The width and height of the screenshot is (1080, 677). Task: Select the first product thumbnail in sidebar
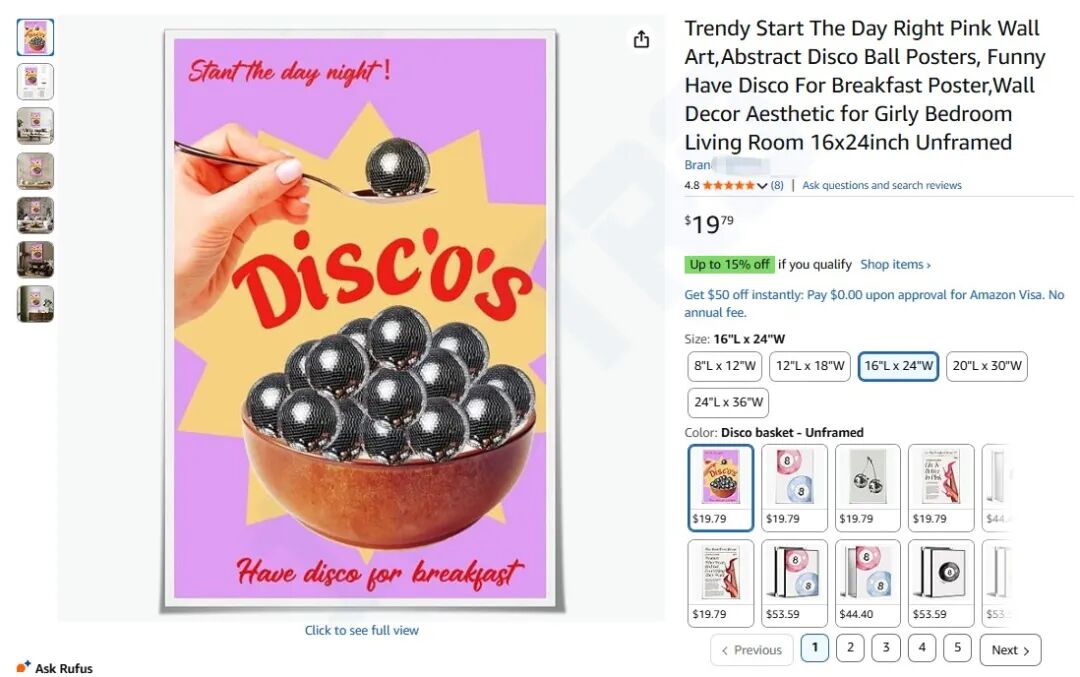pyautogui.click(x=36, y=38)
